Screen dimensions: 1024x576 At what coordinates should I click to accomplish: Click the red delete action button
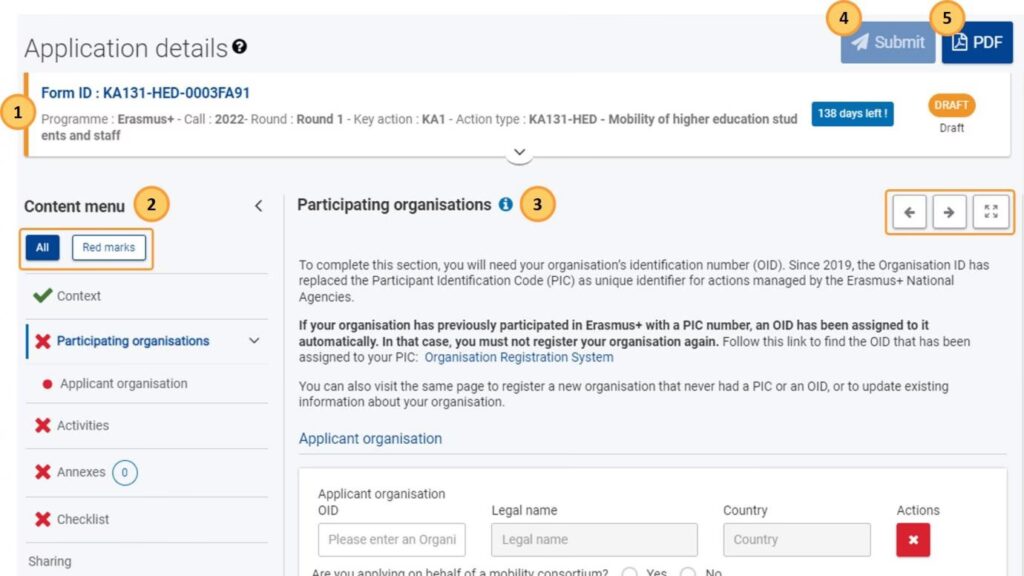[913, 540]
